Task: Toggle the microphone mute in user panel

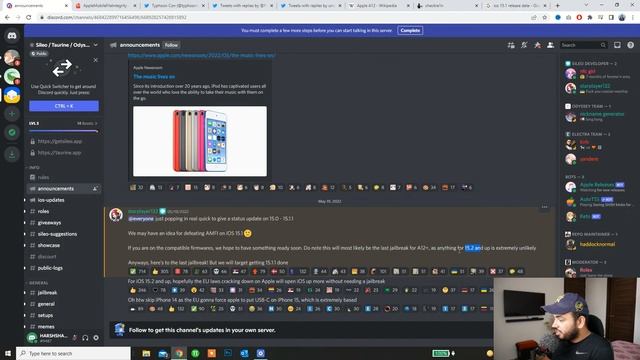Action: 75,338
